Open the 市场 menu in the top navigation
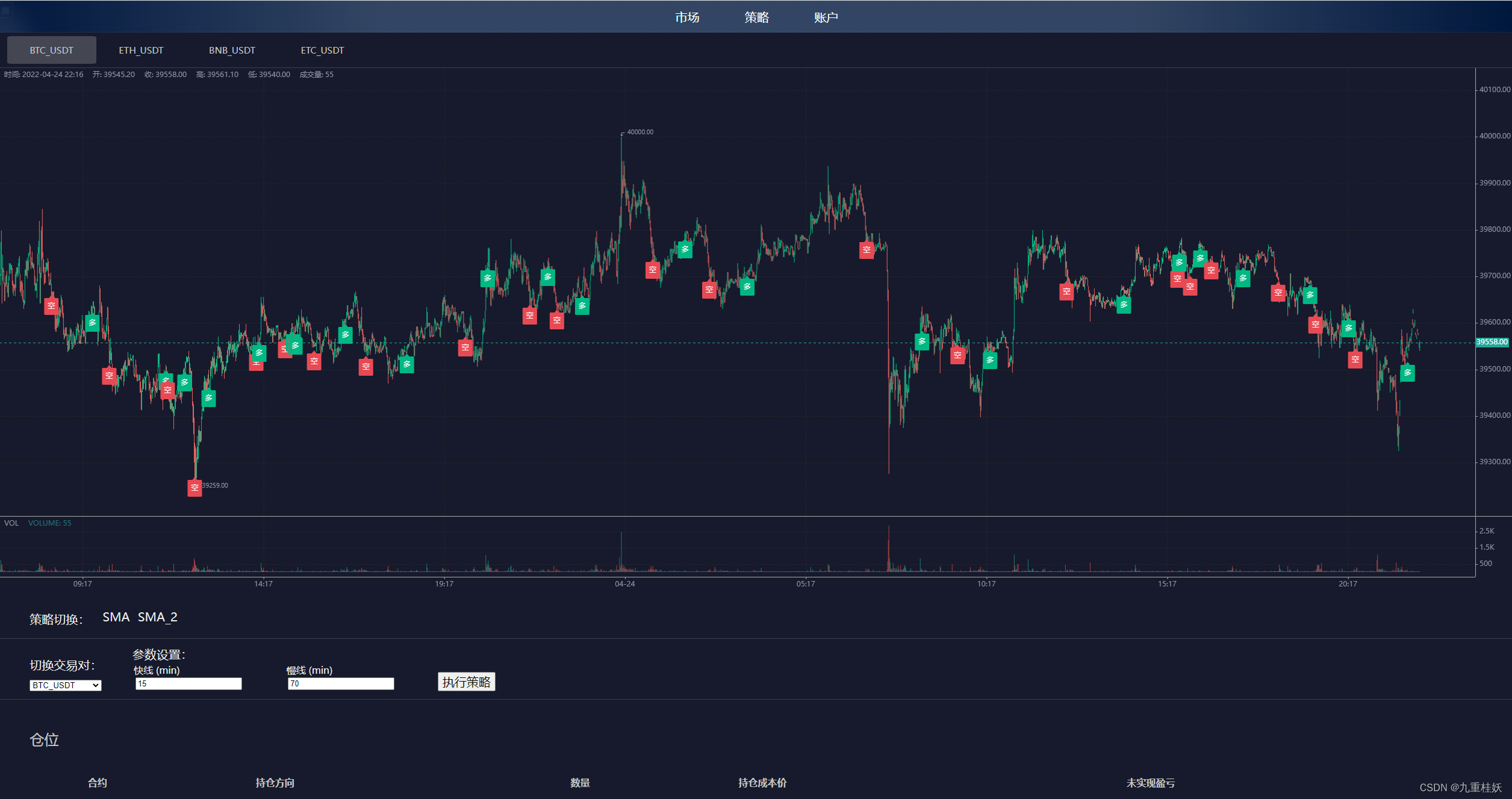1512x799 pixels. 687,17
